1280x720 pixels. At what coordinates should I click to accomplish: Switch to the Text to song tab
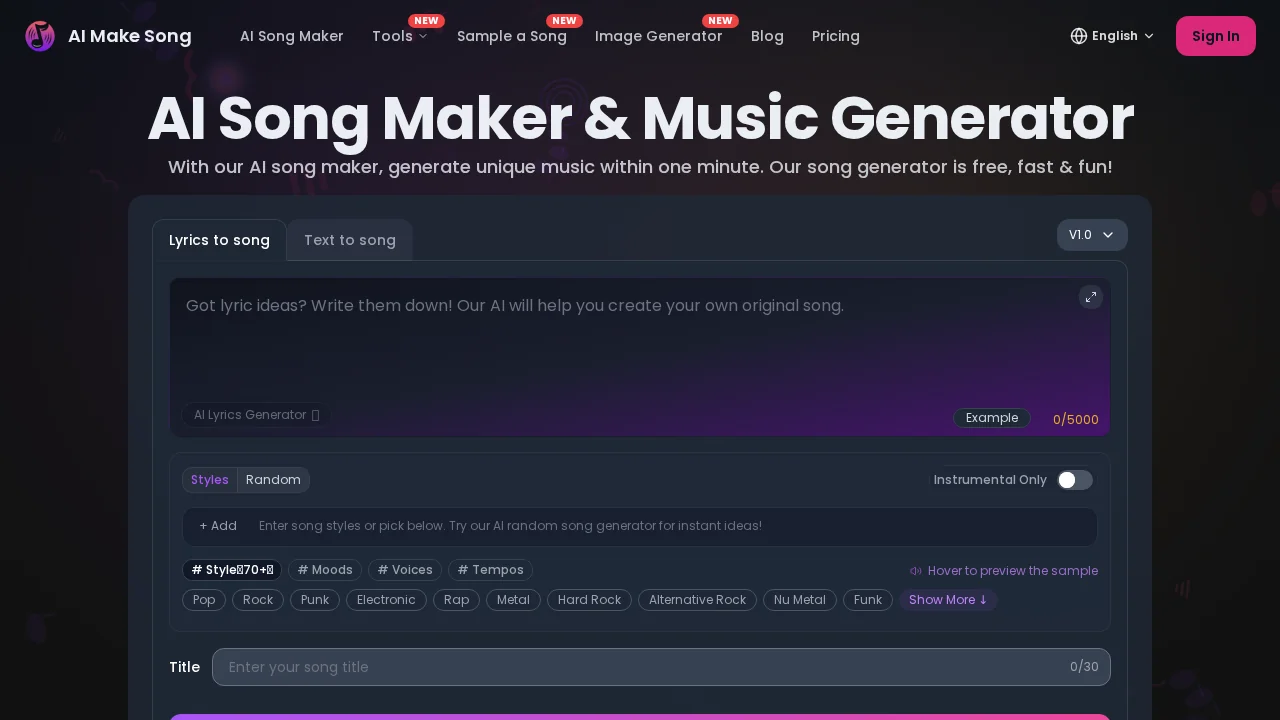coord(350,240)
